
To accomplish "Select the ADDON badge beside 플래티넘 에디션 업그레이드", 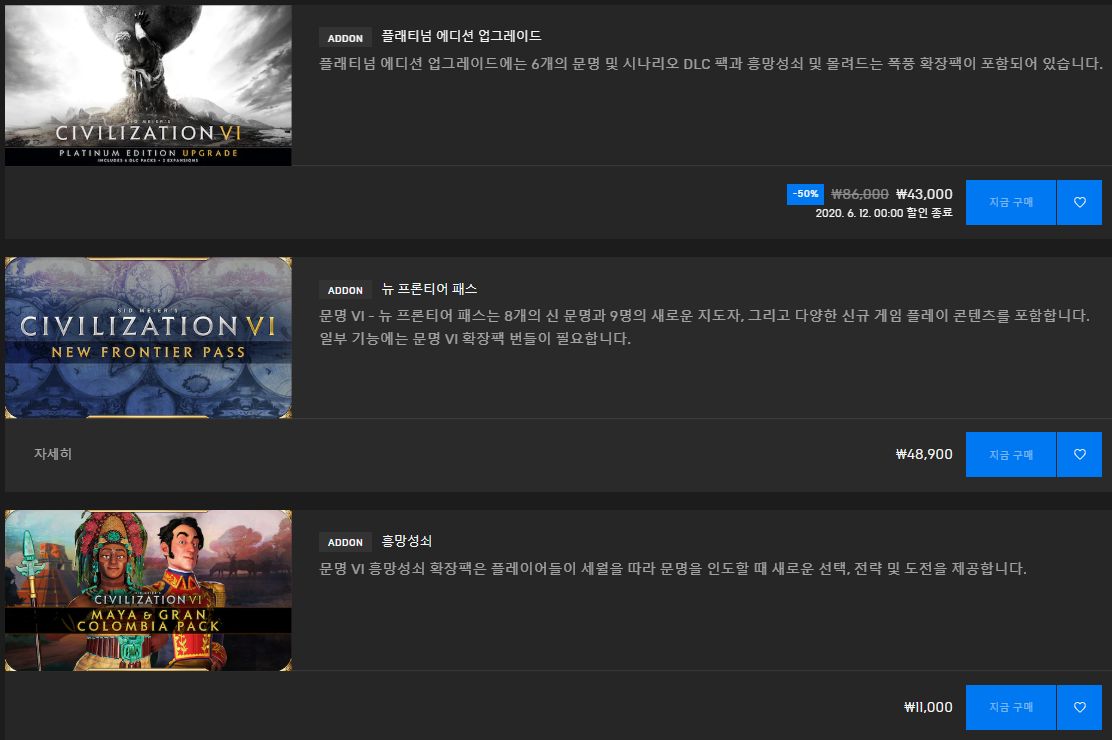I will (345, 38).
